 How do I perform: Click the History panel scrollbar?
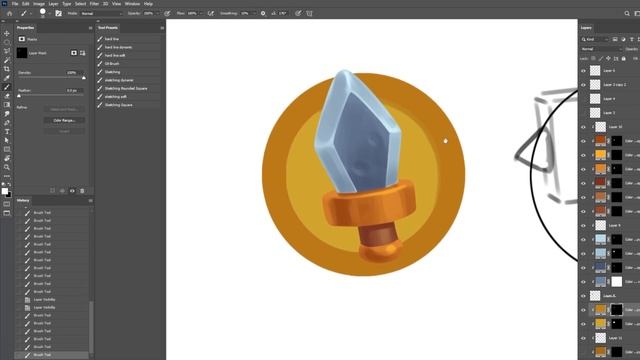91,327
